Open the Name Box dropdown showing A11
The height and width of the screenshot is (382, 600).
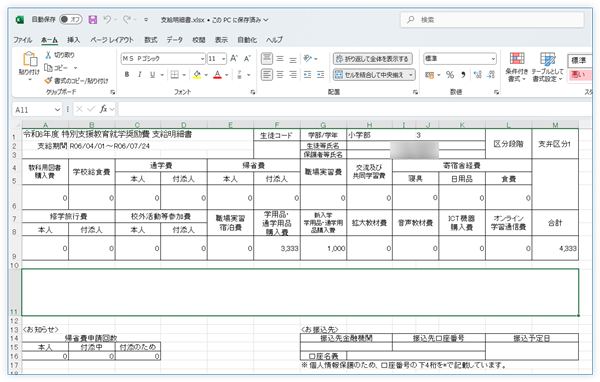(x=57, y=110)
